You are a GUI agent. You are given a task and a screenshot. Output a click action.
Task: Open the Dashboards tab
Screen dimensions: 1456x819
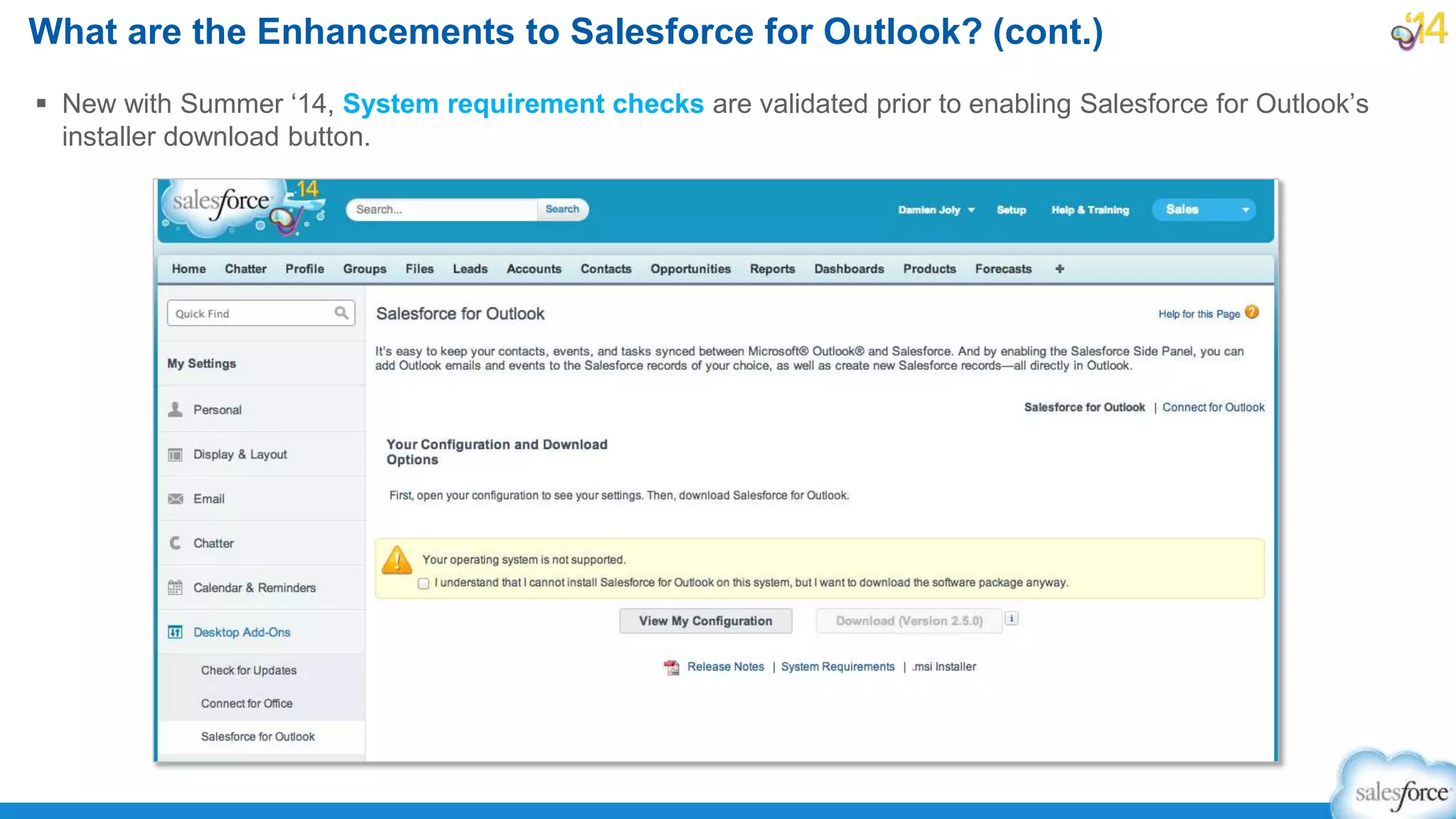[x=849, y=269]
